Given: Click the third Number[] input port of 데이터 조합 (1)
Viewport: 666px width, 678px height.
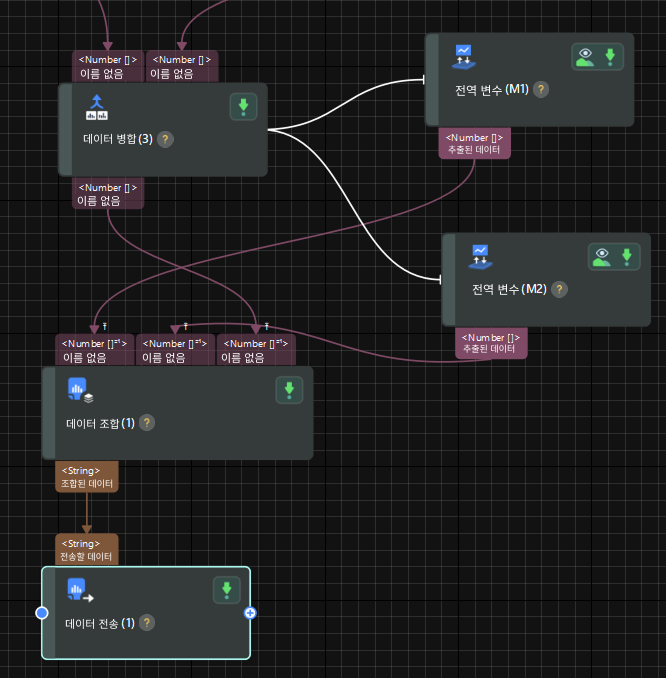Looking at the screenshot, I should [x=256, y=350].
